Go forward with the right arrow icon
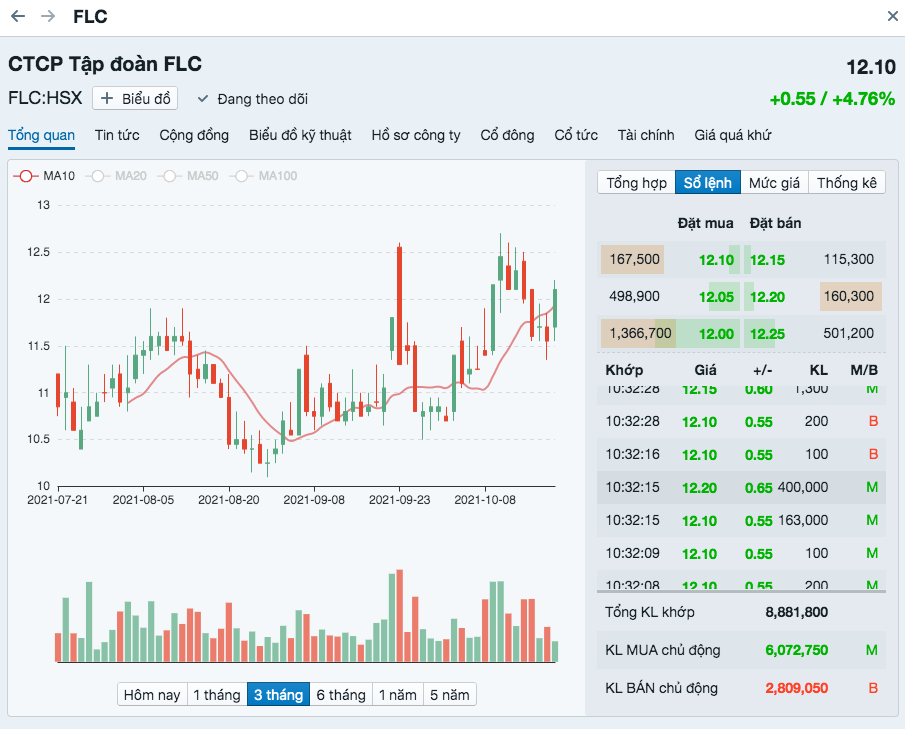The image size is (905, 729). tap(48, 16)
